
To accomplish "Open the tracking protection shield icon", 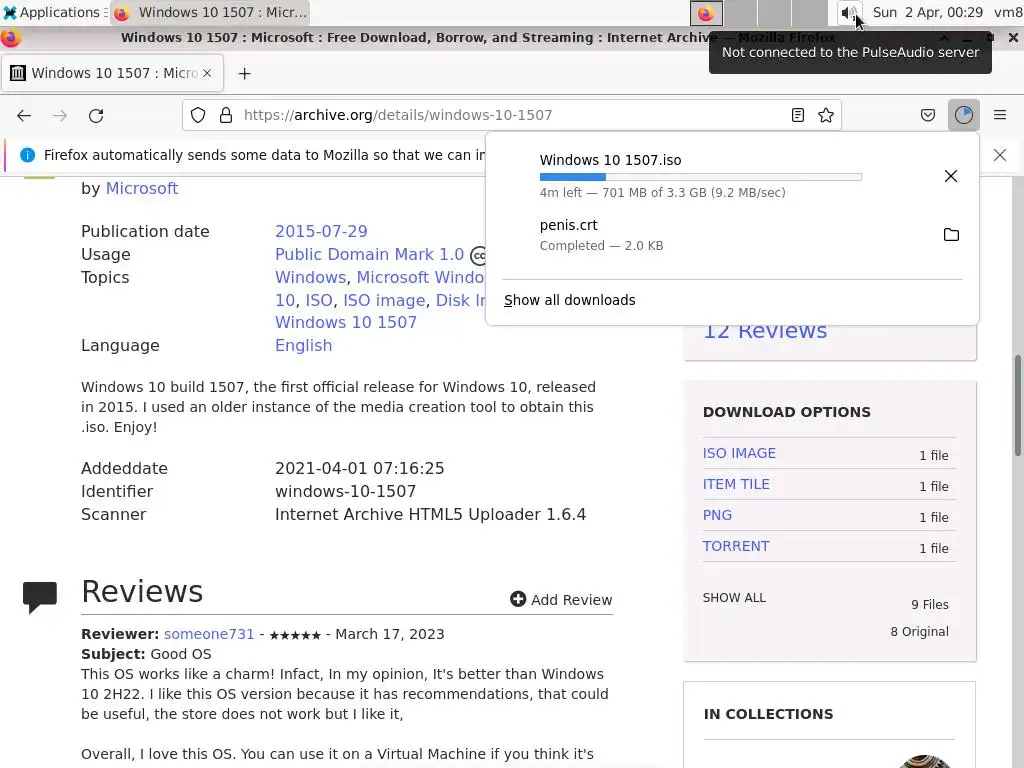I will (198, 116).
